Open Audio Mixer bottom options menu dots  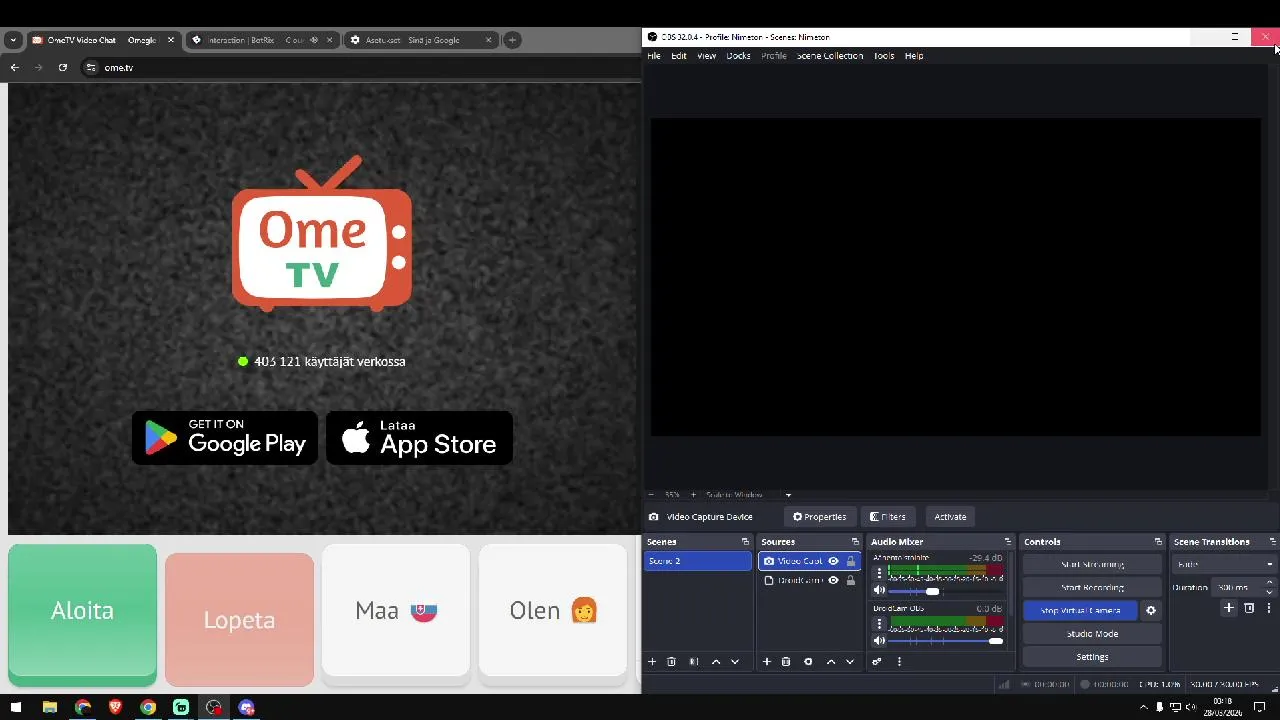point(899,662)
